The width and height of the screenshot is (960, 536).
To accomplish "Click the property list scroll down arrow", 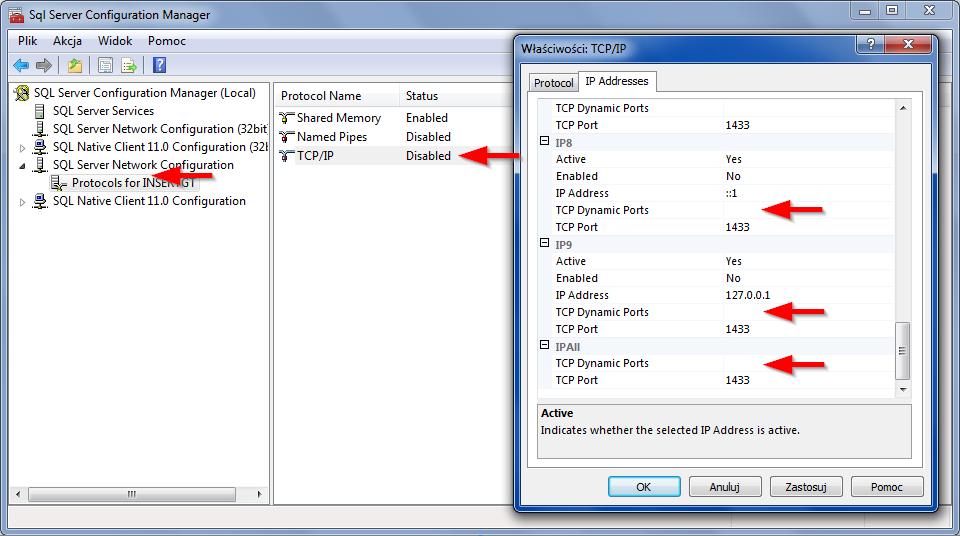I will [903, 390].
